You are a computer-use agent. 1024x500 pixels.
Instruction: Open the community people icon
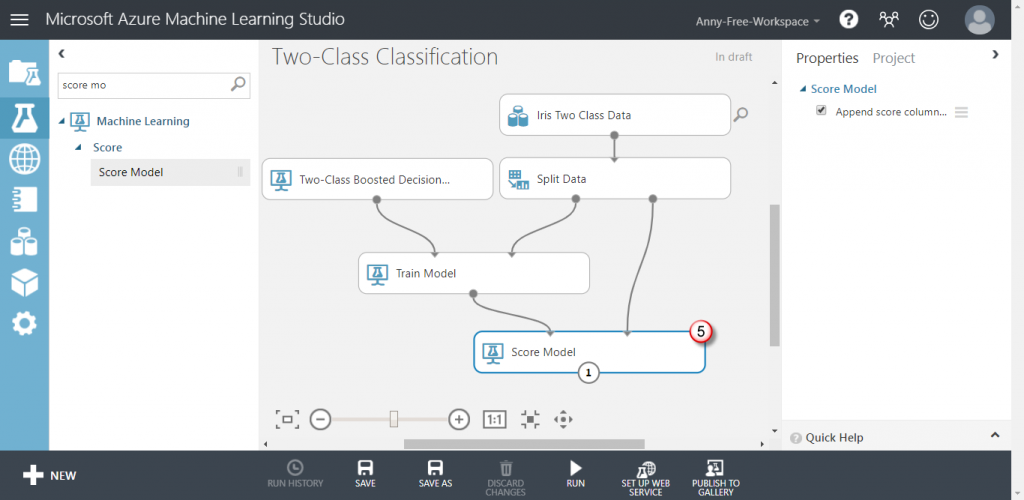click(x=888, y=20)
